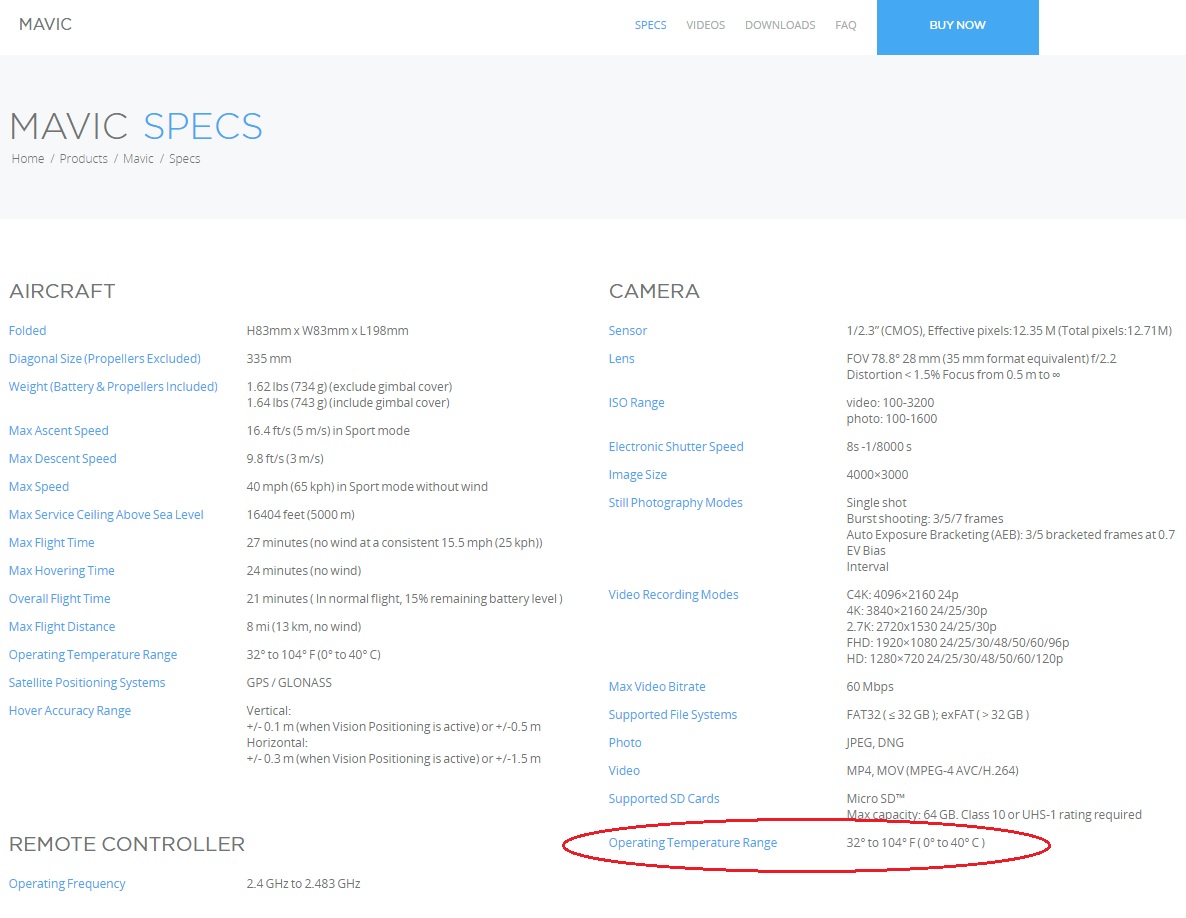This screenshot has height=918, width=1186.
Task: Select Max Descent Speed label
Action: coord(62,458)
